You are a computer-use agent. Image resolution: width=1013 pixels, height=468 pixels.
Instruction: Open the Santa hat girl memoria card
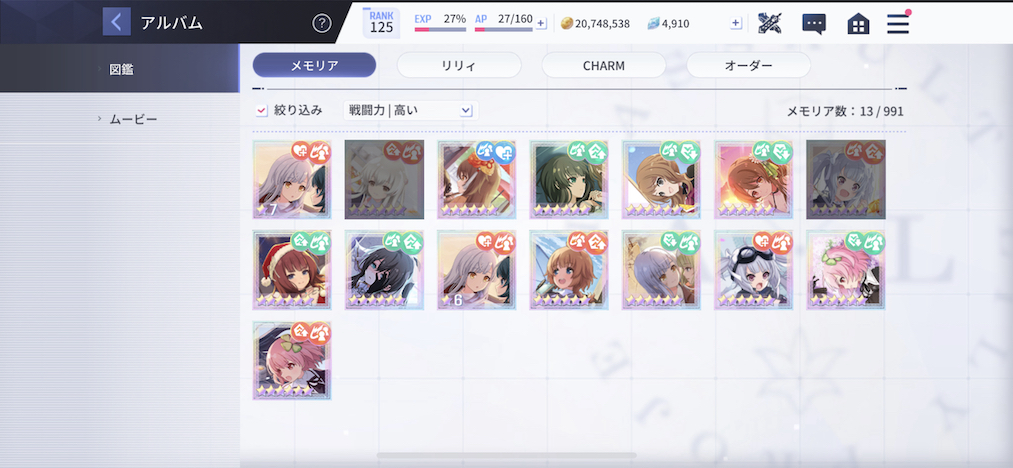pyautogui.click(x=292, y=270)
